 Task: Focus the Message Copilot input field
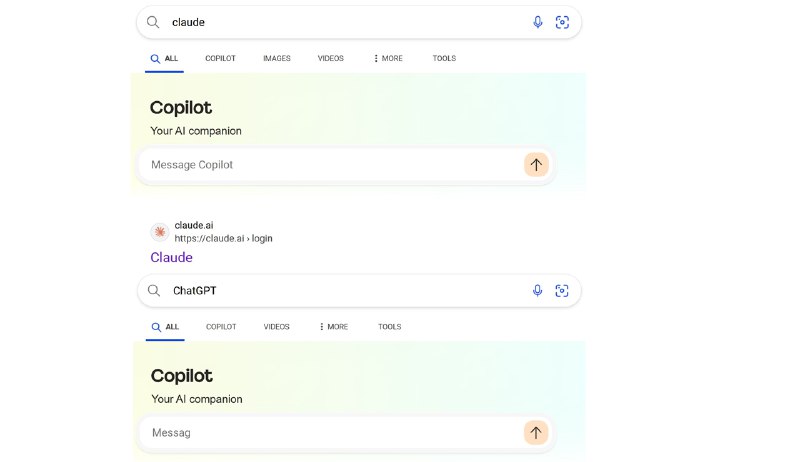coord(329,165)
